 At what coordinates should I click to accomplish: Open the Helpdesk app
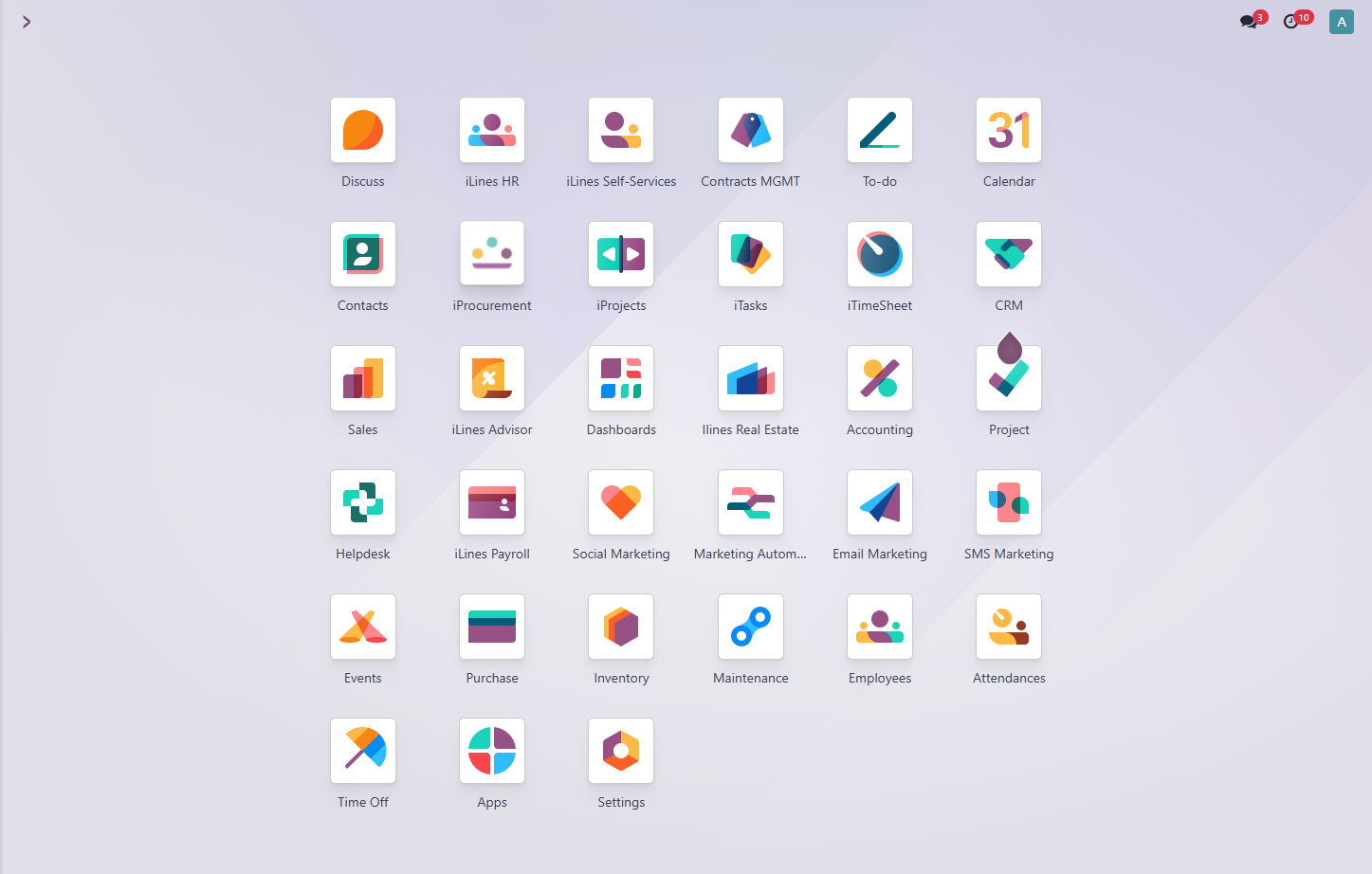(363, 502)
